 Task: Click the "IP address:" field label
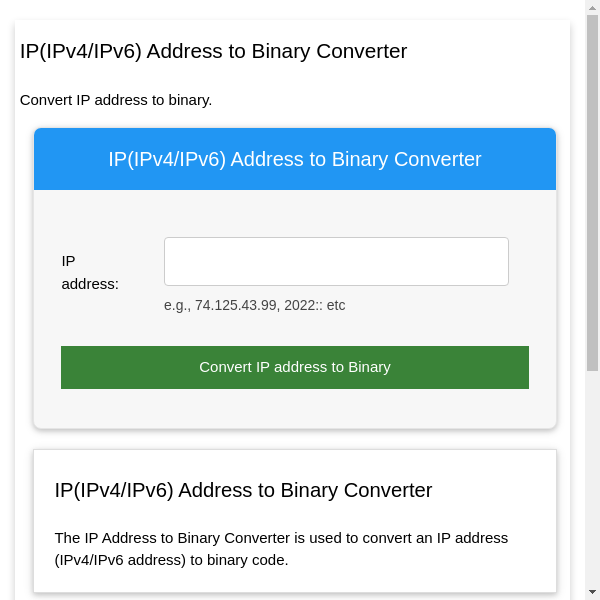90,272
